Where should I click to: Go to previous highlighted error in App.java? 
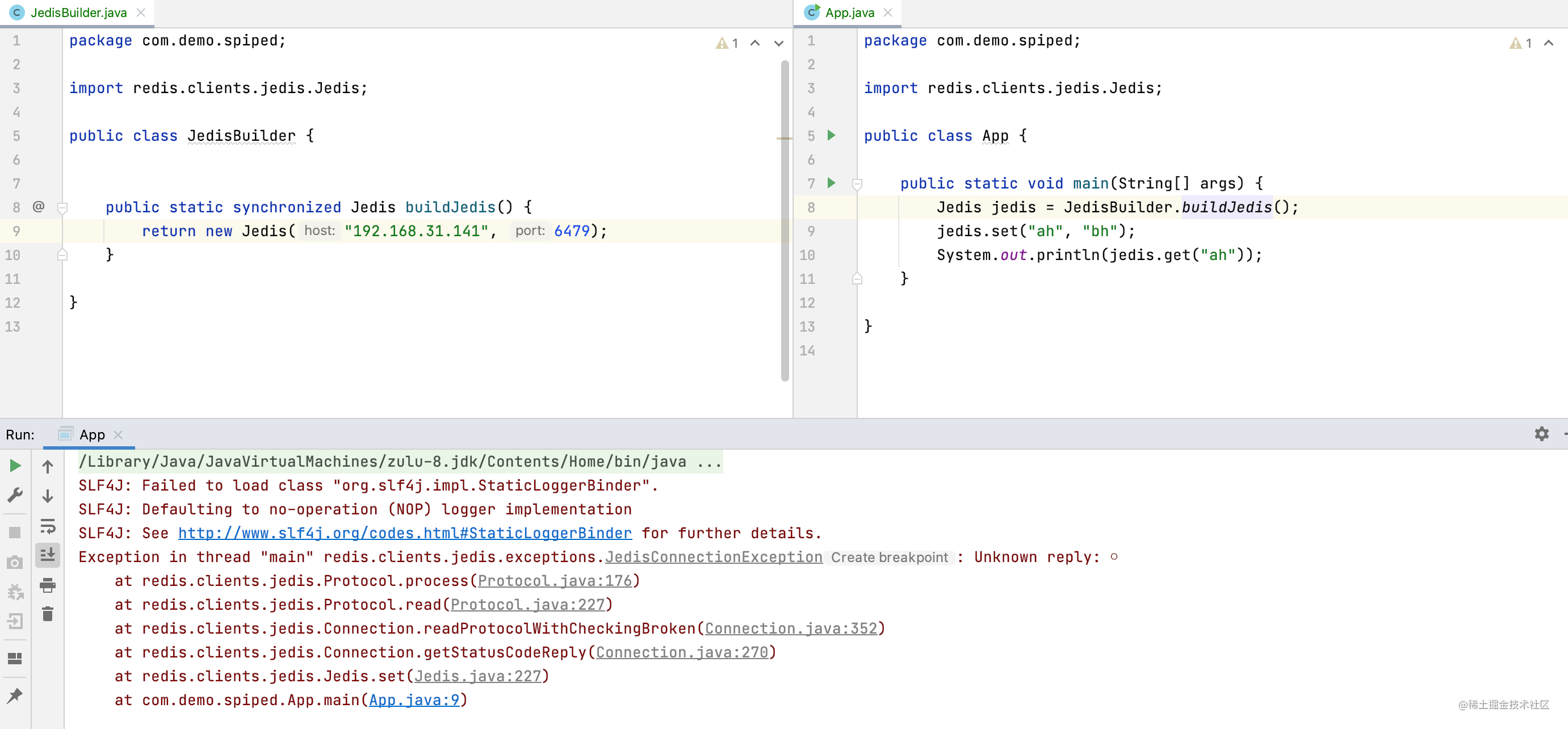[x=1549, y=43]
